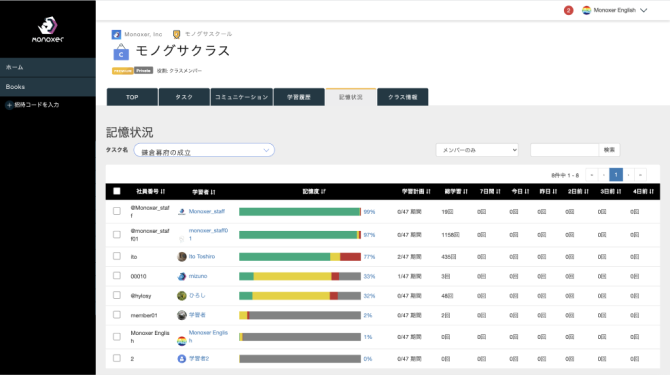Screen dimensions: 670x375
Task: Open the red notification badge
Action: [x=568, y=10]
